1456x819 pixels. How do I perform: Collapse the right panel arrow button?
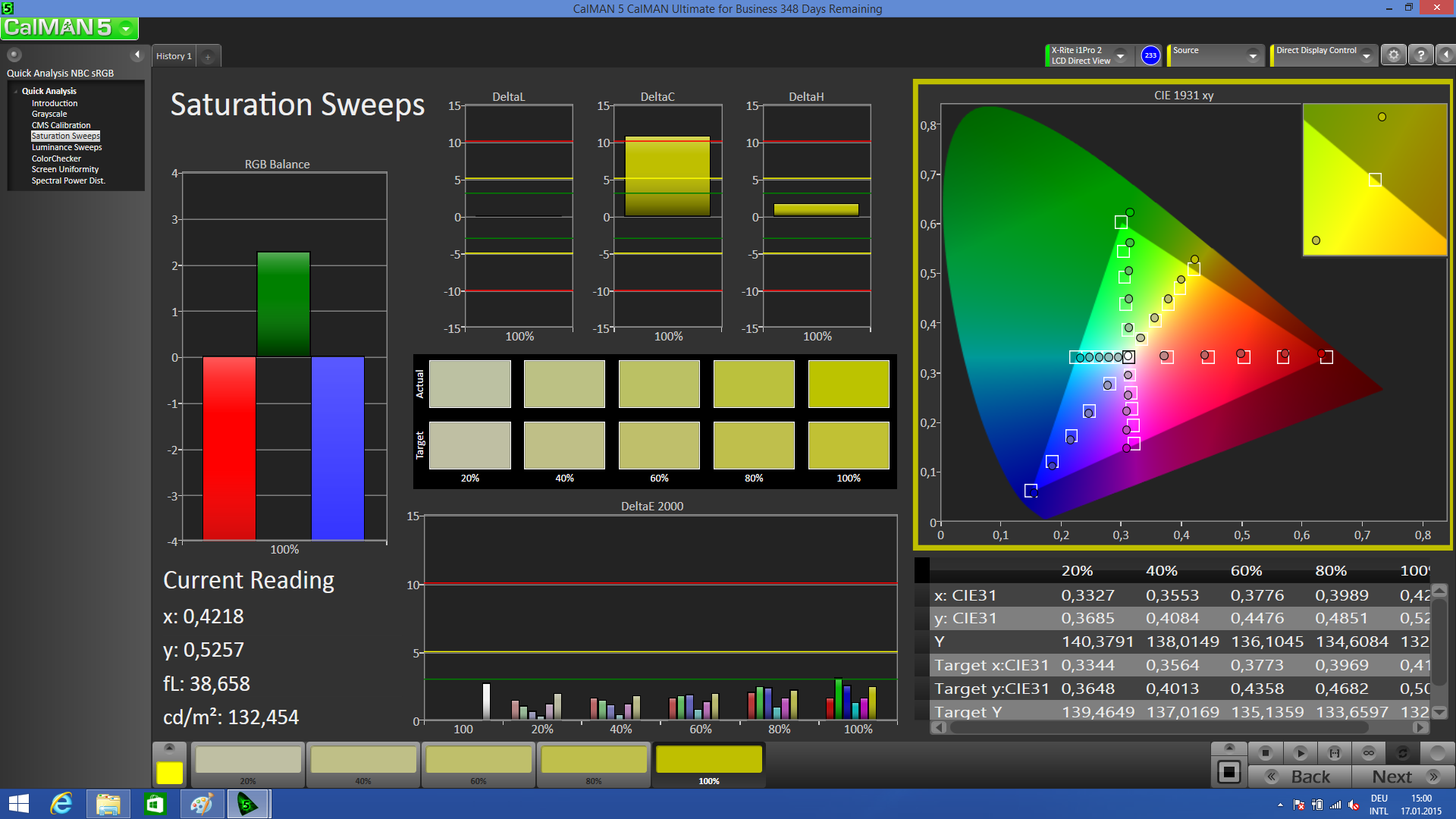coord(1445,55)
